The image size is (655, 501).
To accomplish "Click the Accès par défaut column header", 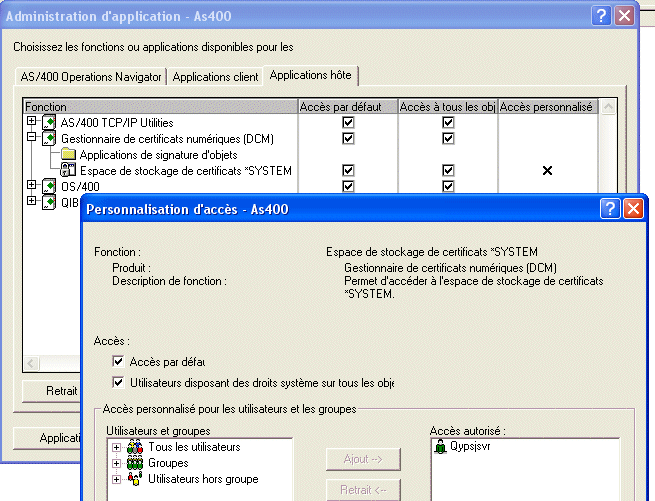I will 348,107.
